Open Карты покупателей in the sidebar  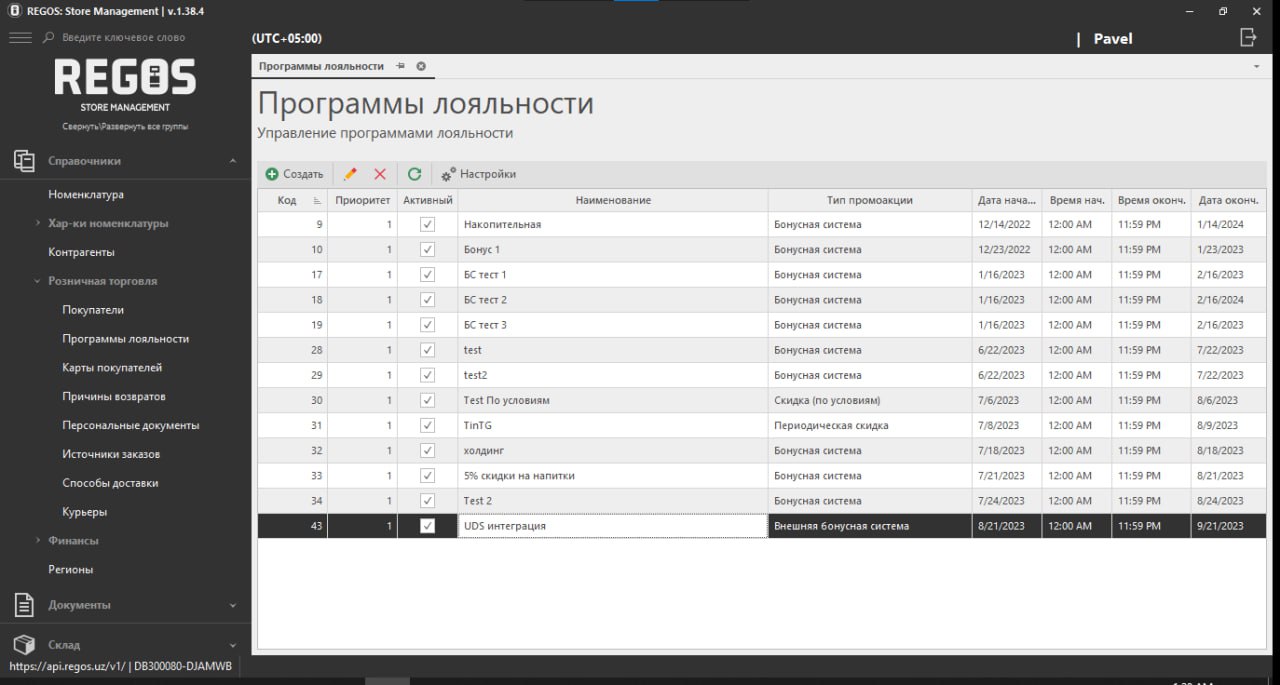point(112,368)
